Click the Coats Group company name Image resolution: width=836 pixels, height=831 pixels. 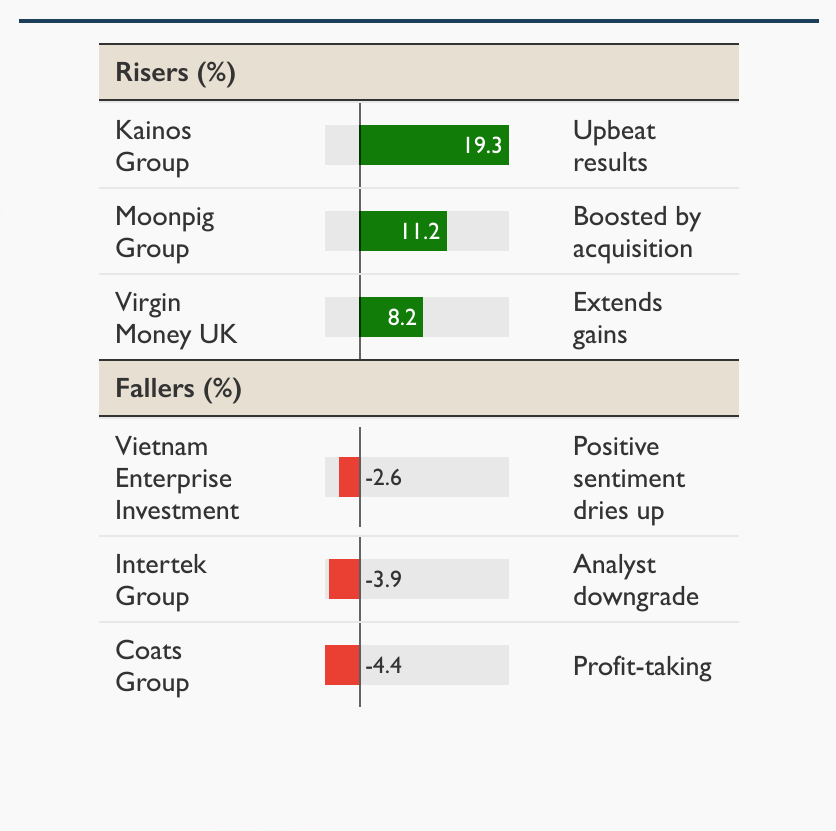click(152, 666)
